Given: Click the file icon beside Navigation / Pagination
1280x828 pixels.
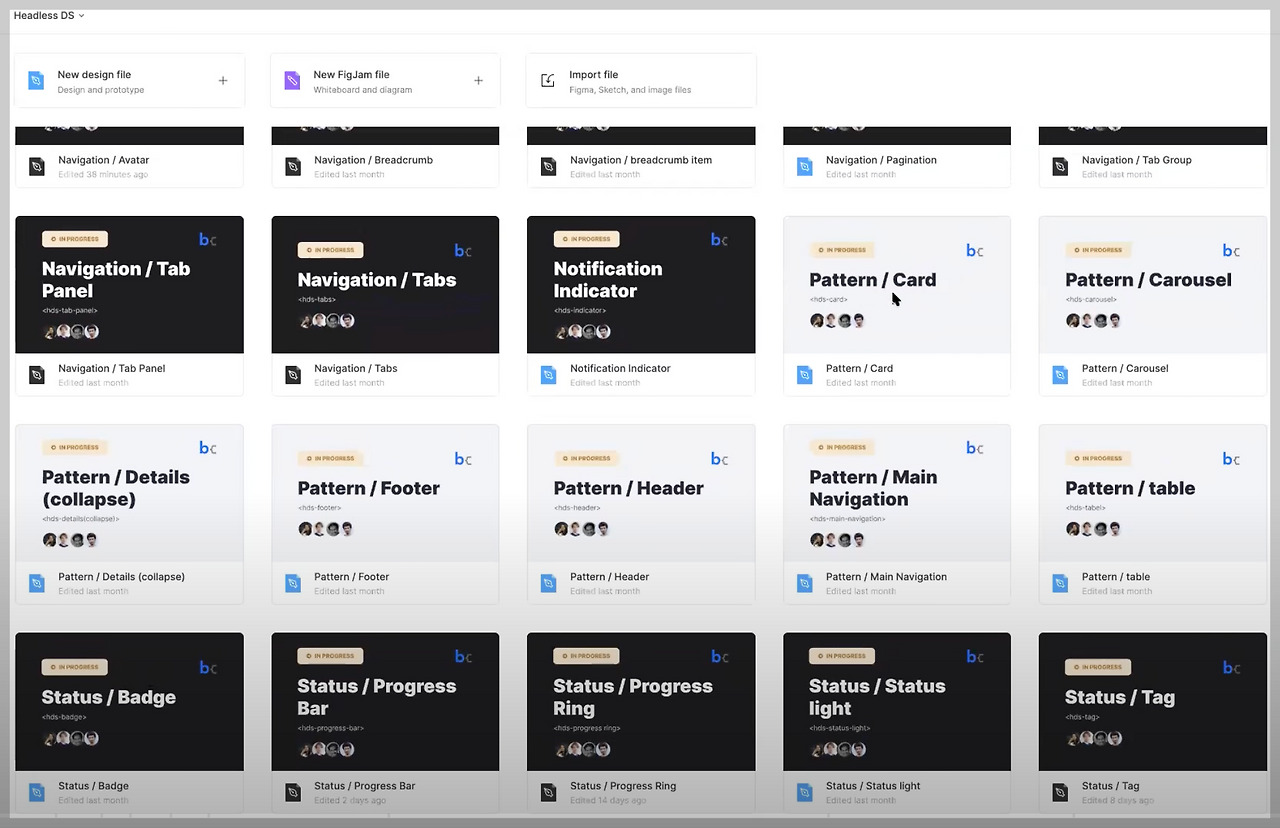Looking at the screenshot, I should [805, 166].
